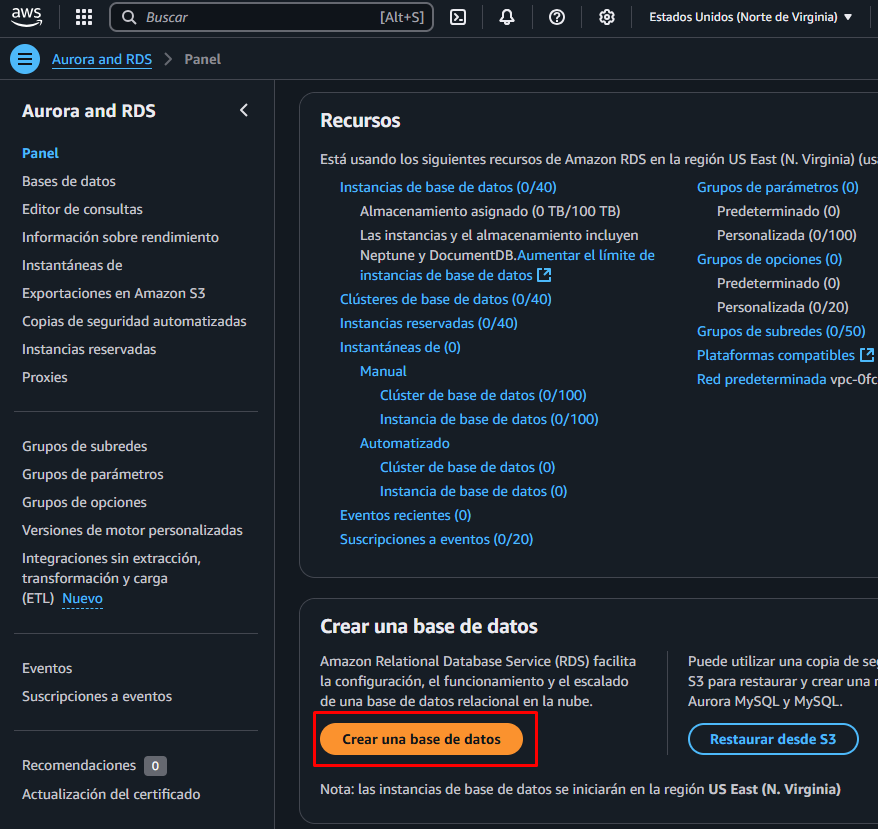
Task: Click Grupos de parámetros (0) resource link
Action: (x=777, y=187)
